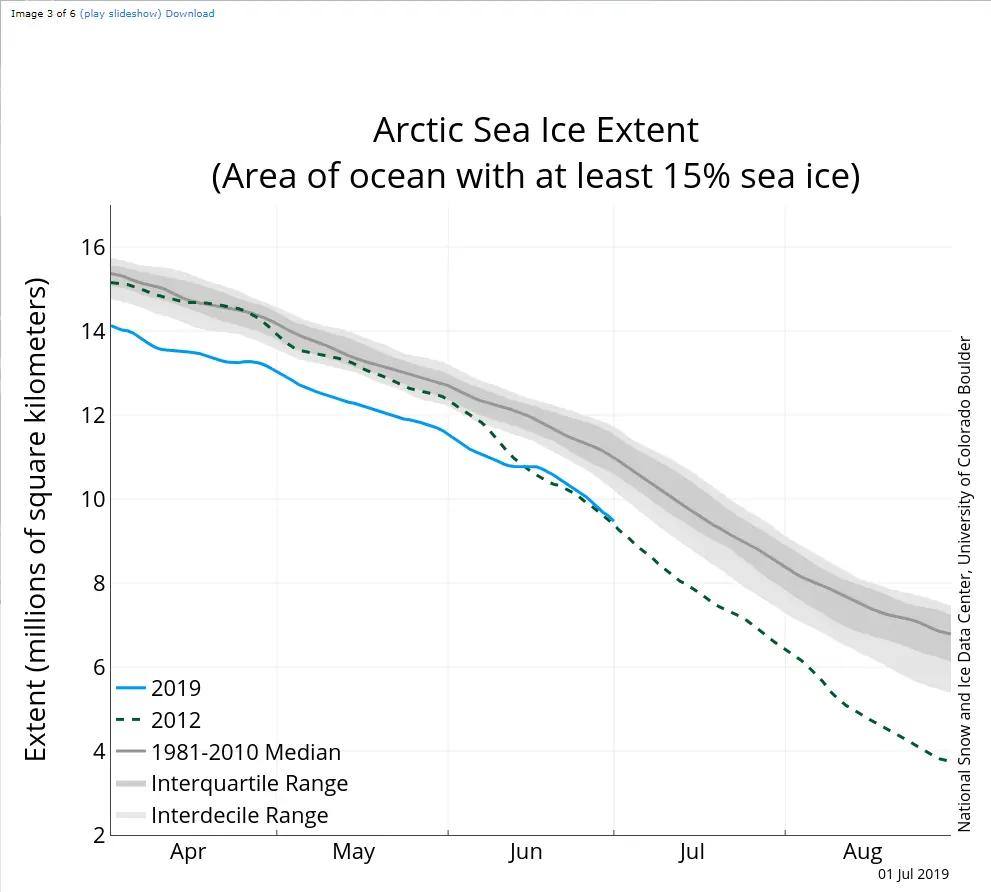
Task: Click the 01 Jul 2019 date stamp
Action: coord(913,874)
